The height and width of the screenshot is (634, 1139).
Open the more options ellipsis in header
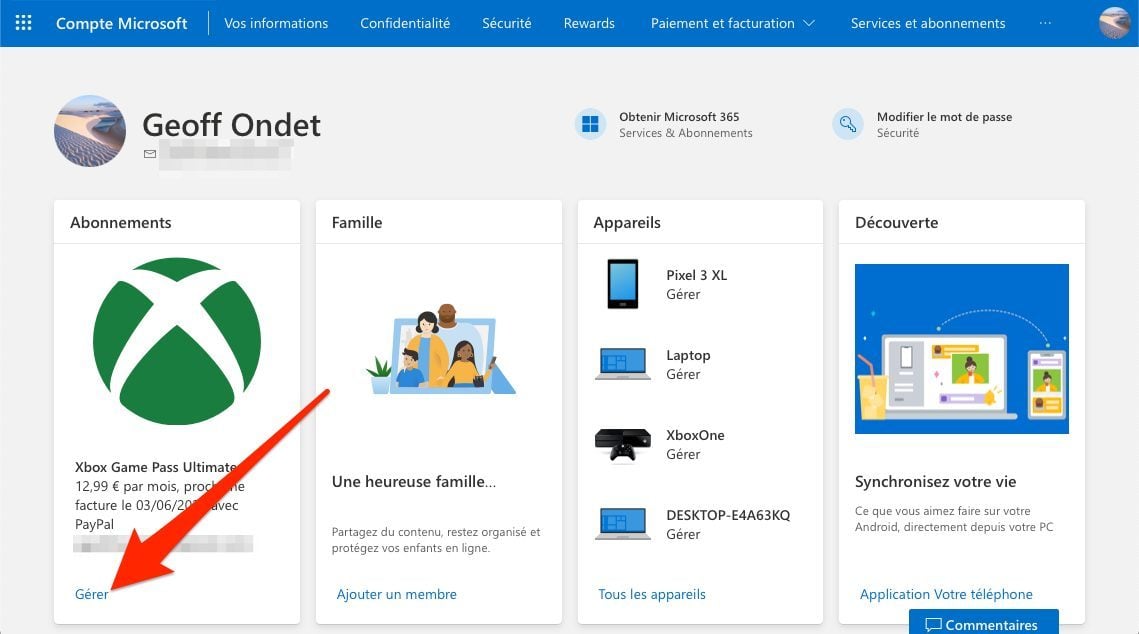1045,23
